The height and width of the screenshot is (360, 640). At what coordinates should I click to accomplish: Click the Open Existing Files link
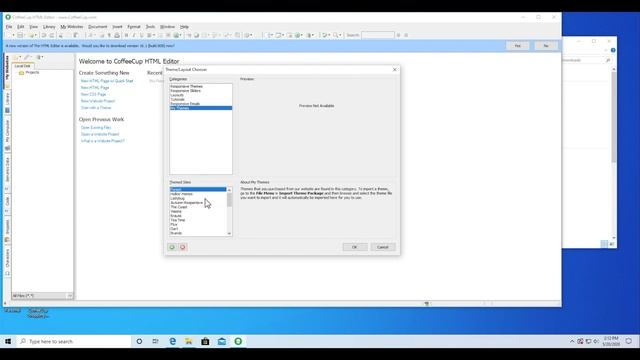click(96, 127)
